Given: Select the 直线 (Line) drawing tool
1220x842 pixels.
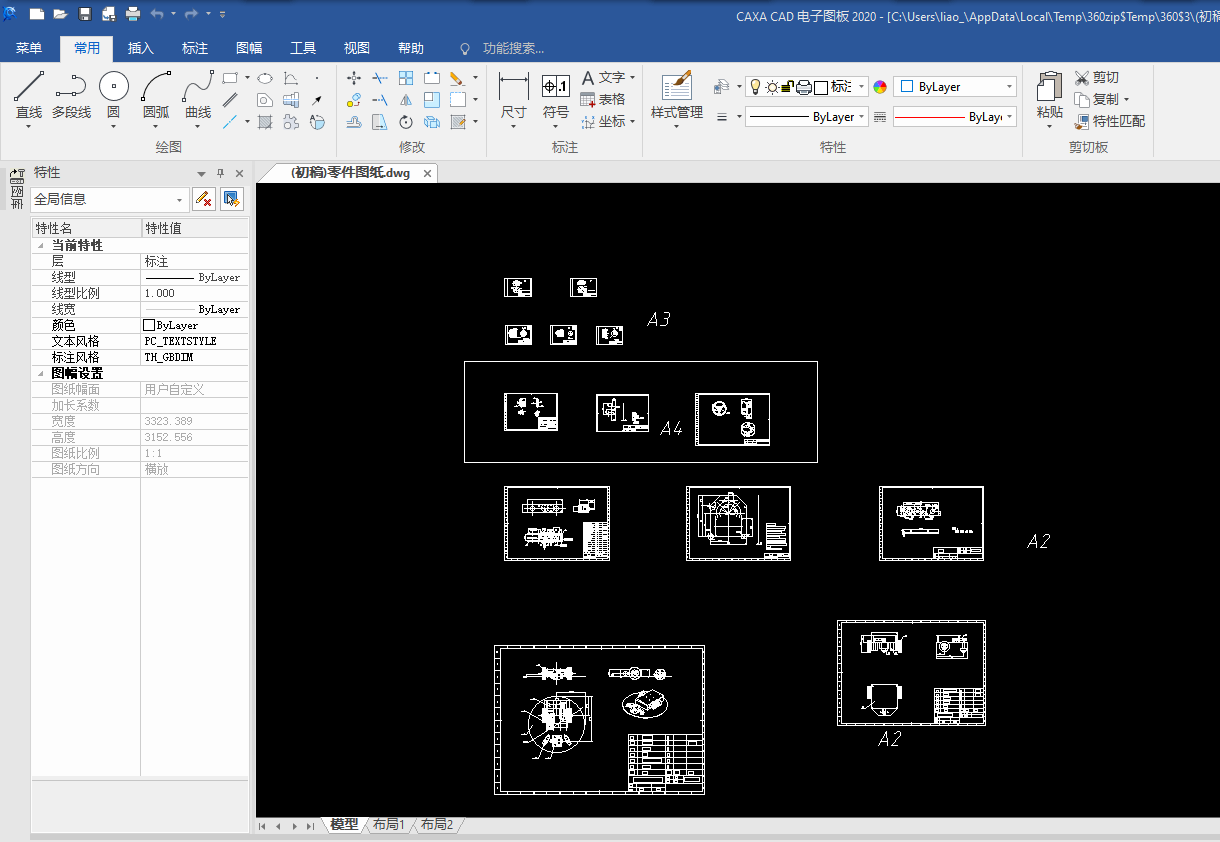Looking at the screenshot, I should [28, 95].
